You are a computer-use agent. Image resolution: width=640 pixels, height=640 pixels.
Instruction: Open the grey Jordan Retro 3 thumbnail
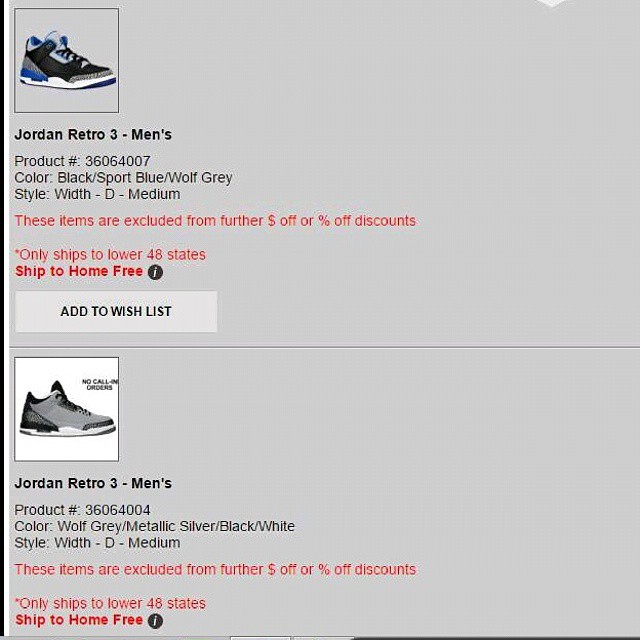pyautogui.click(x=67, y=409)
